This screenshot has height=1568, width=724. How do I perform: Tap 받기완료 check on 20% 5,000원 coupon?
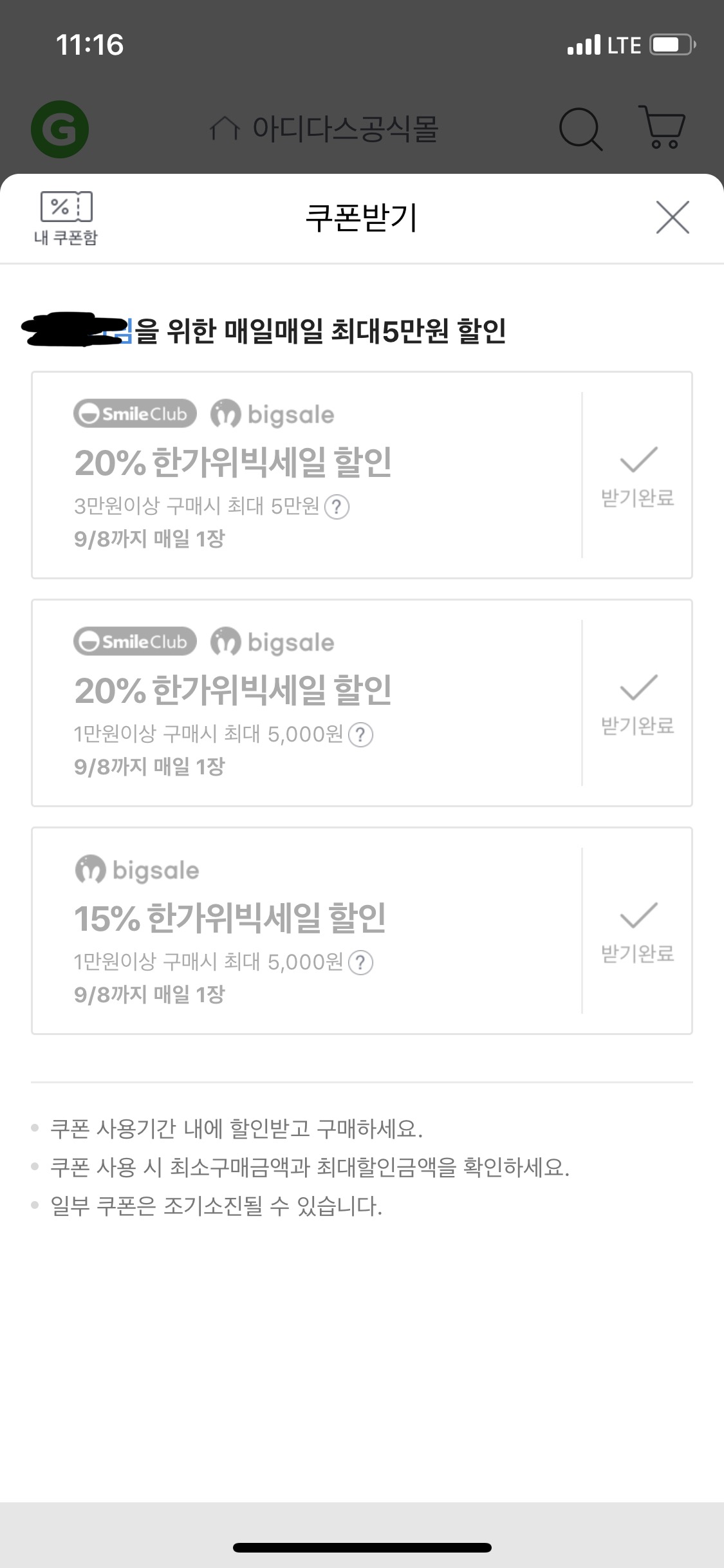click(638, 704)
